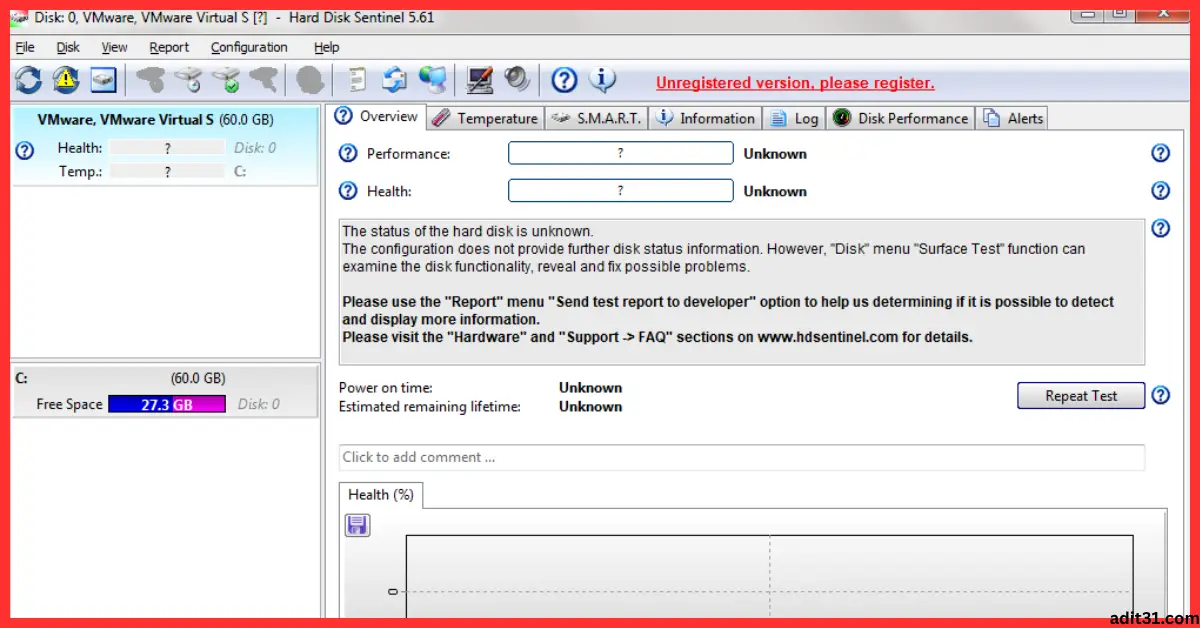Click help icon at right end of Performance row
This screenshot has height=628, width=1200.
(x=1160, y=153)
